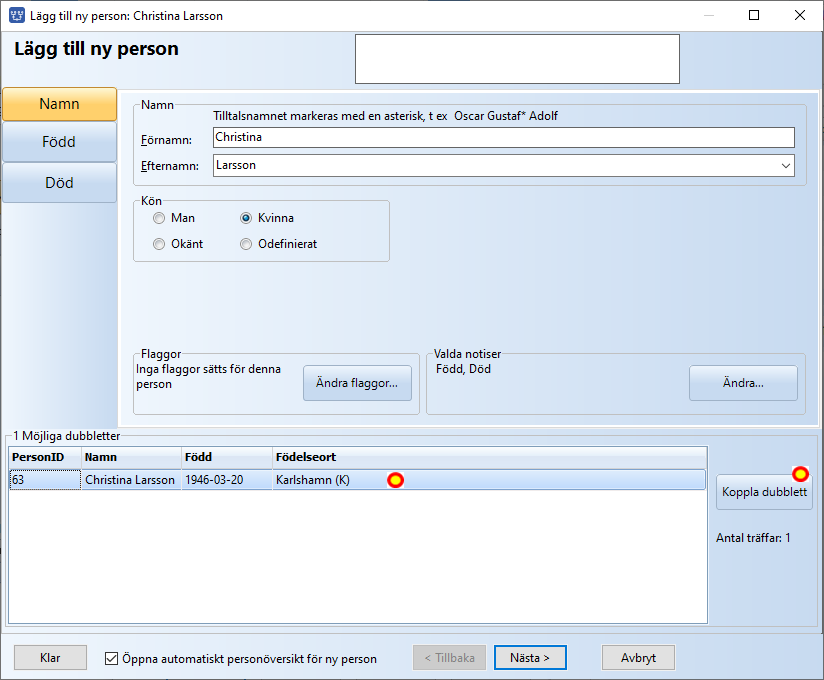Click the Födelseort column header
Image resolution: width=824 pixels, height=680 pixels.
489,457
